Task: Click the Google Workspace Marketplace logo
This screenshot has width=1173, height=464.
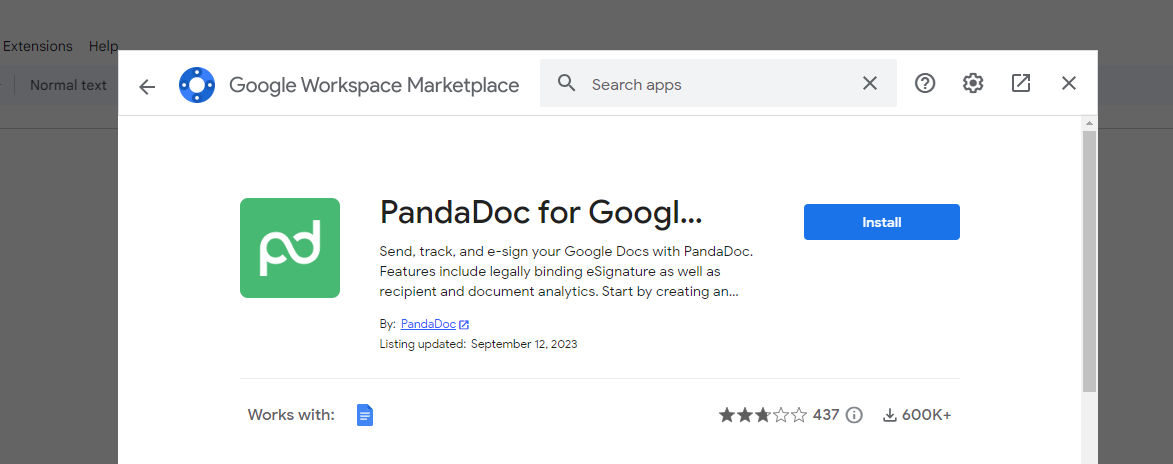Action: [197, 85]
